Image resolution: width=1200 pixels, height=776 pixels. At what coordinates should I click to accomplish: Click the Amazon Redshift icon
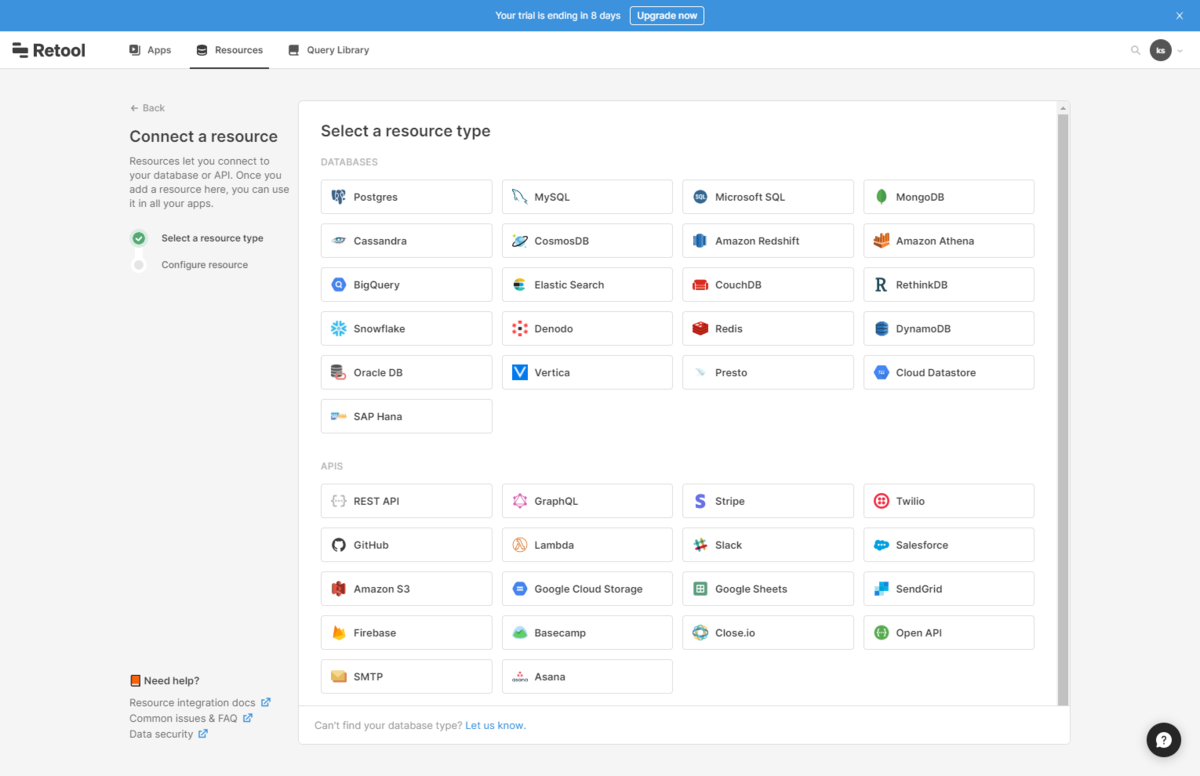click(700, 241)
